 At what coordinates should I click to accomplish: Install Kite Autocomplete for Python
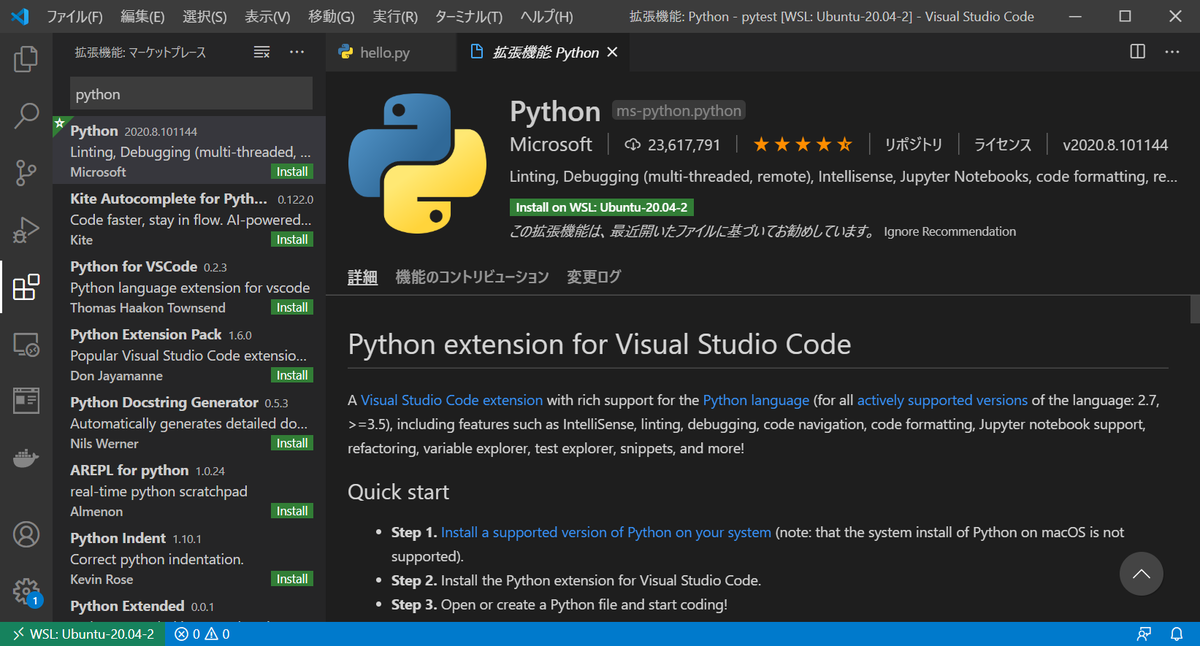(x=292, y=240)
